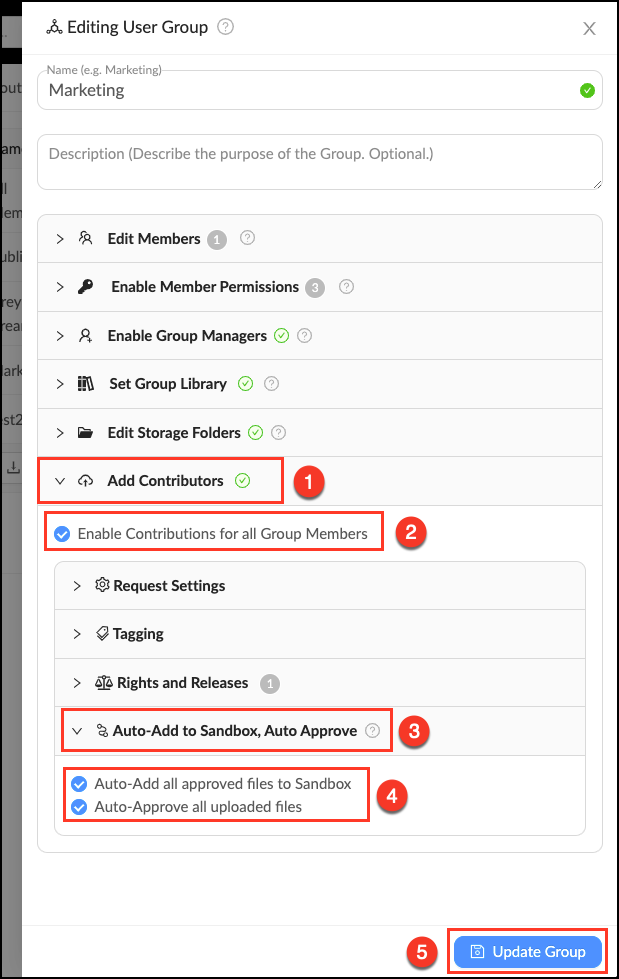
Task: Click the library icon next to Set Group Library
Action: (88, 384)
